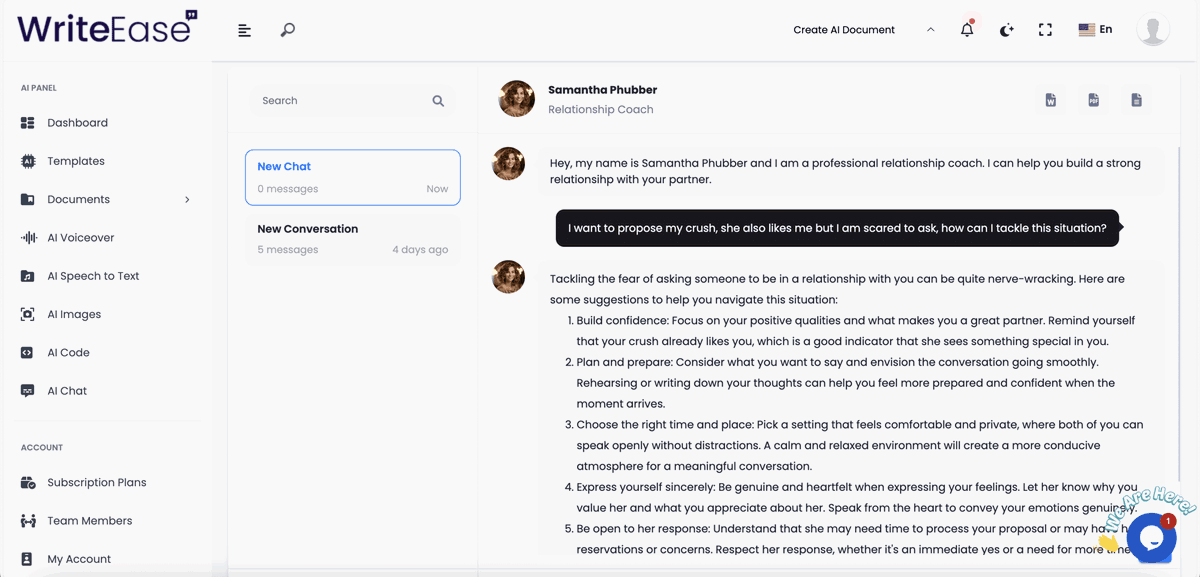
Task: Enter fullscreen mode via expand icon
Action: click(1045, 30)
